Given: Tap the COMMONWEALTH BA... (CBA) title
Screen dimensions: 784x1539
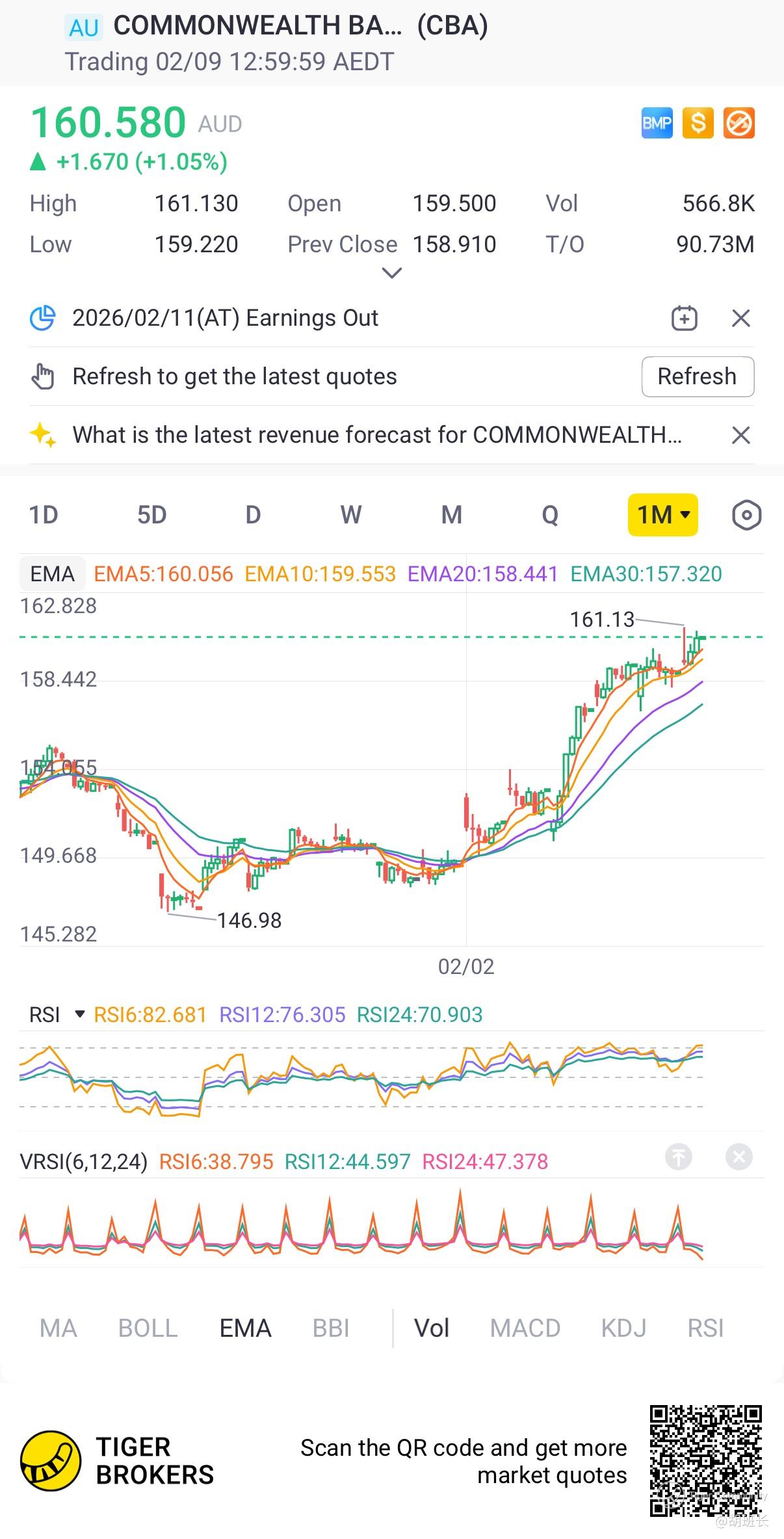Looking at the screenshot, I should [300, 26].
